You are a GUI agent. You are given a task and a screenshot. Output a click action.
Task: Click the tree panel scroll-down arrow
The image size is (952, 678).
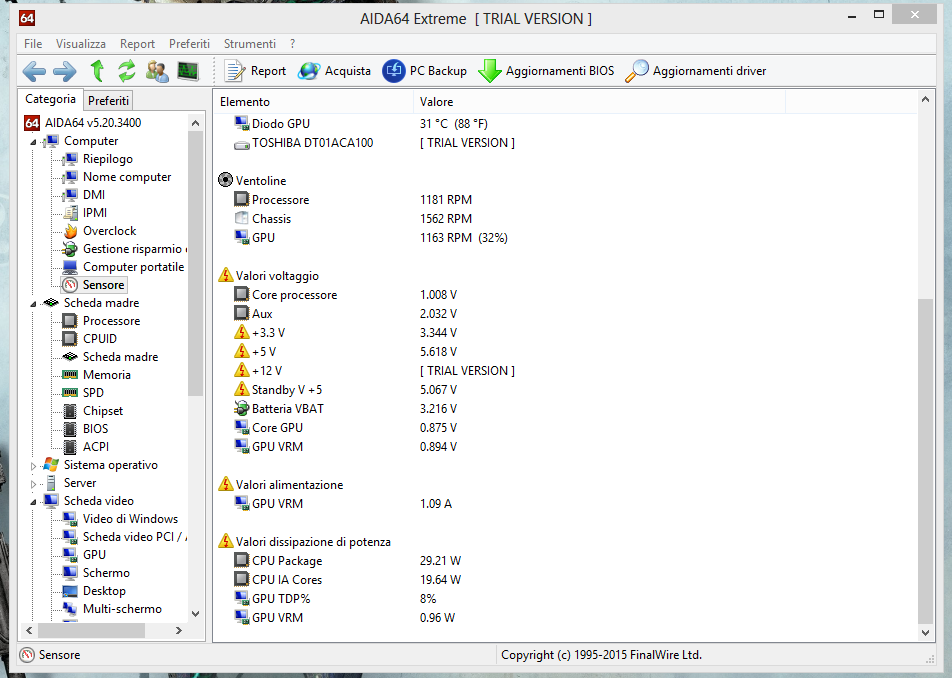pos(196,614)
